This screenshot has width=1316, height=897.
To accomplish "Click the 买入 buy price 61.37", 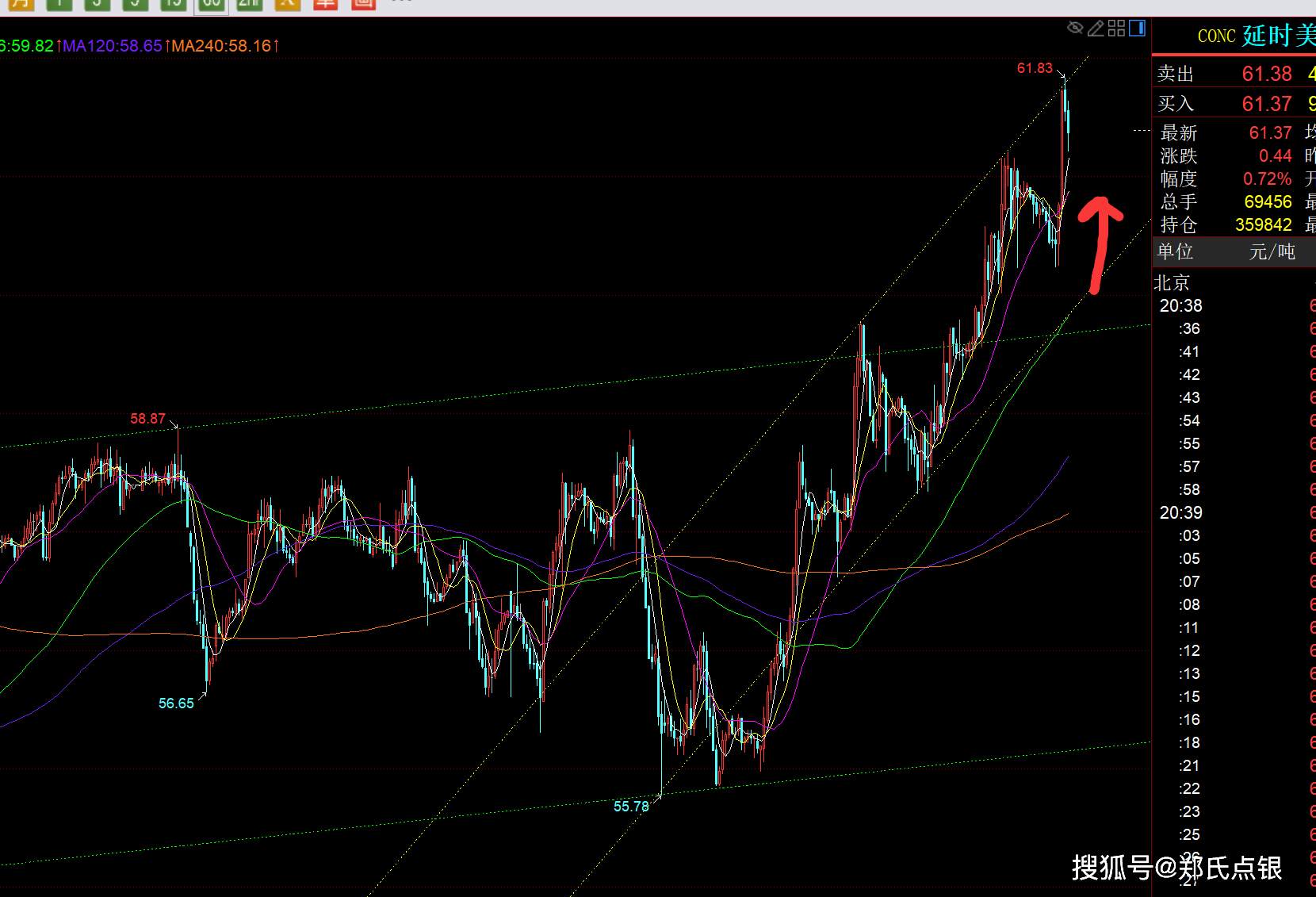I will pos(1266,104).
